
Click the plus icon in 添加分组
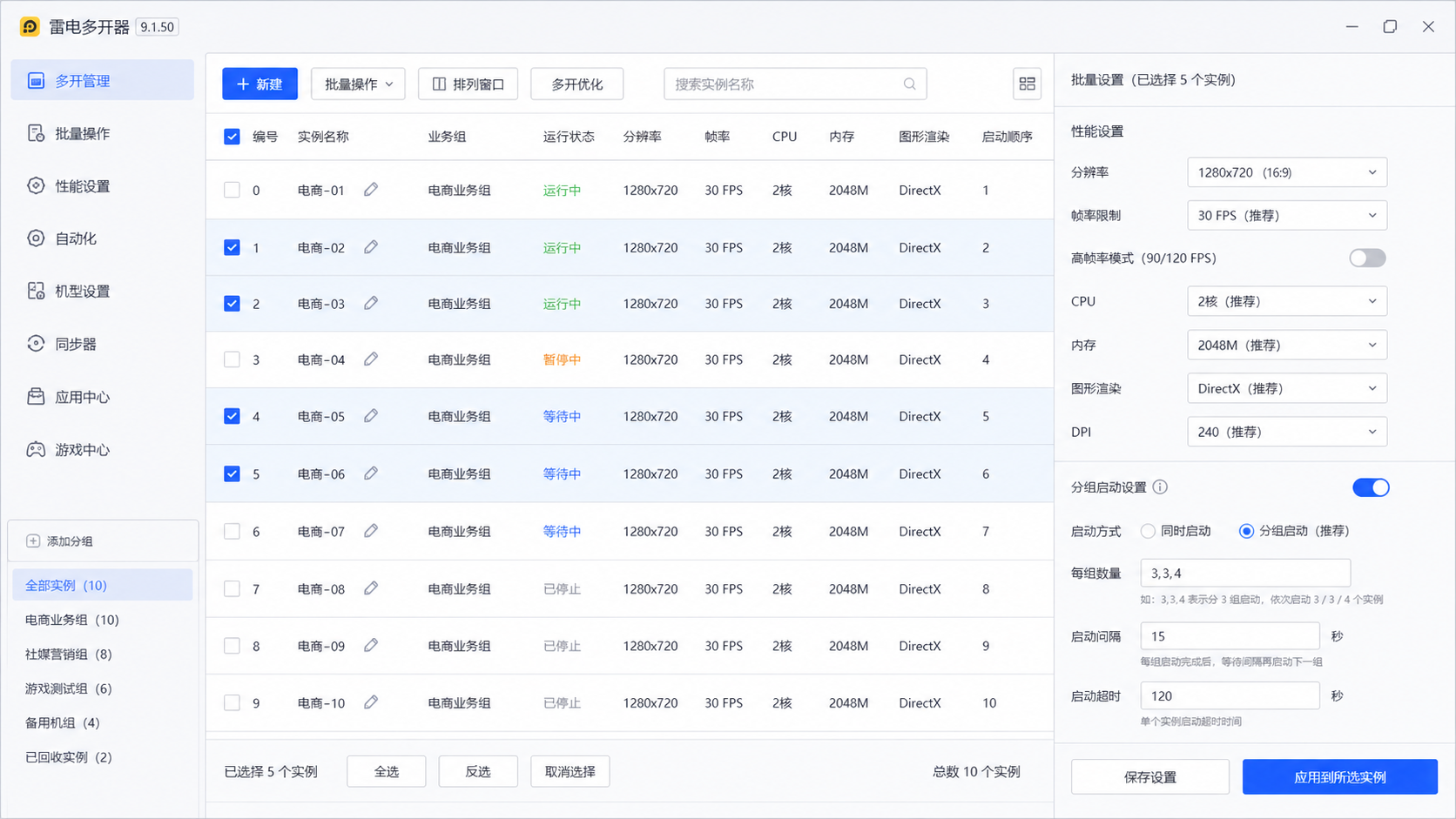pos(33,541)
